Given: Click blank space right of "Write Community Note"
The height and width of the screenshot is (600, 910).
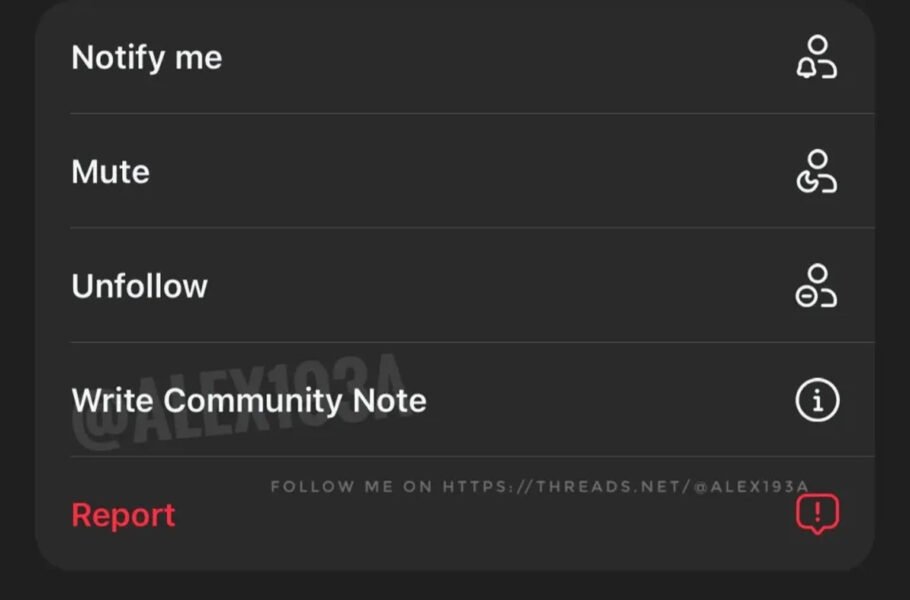Looking at the screenshot, I should click(x=610, y=400).
